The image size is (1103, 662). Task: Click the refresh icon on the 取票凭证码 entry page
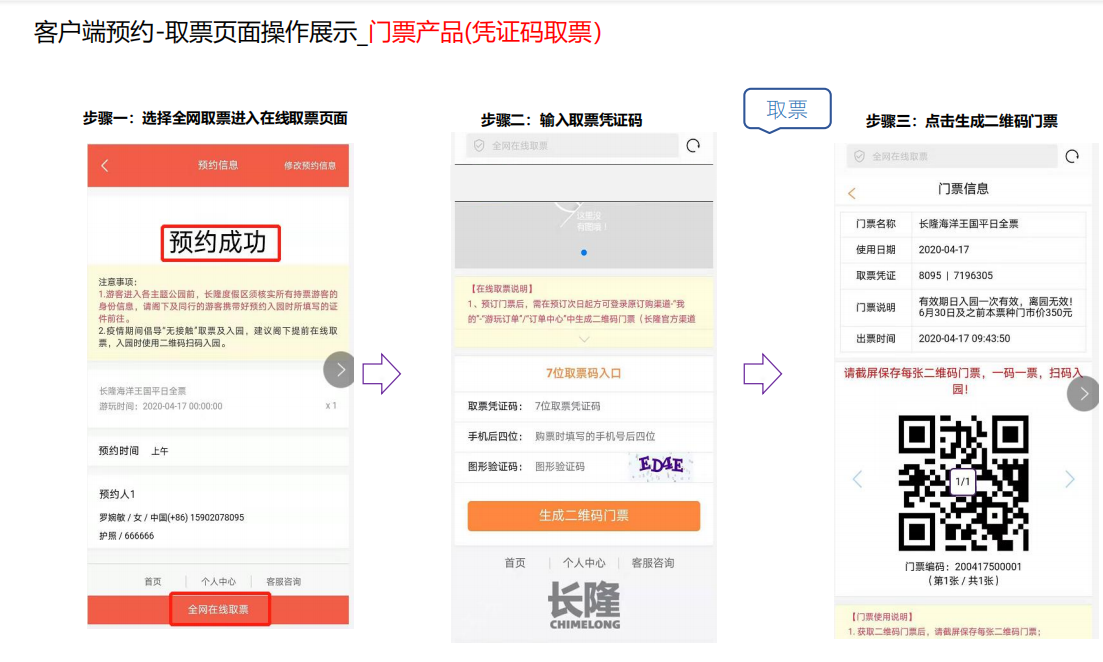pos(694,146)
